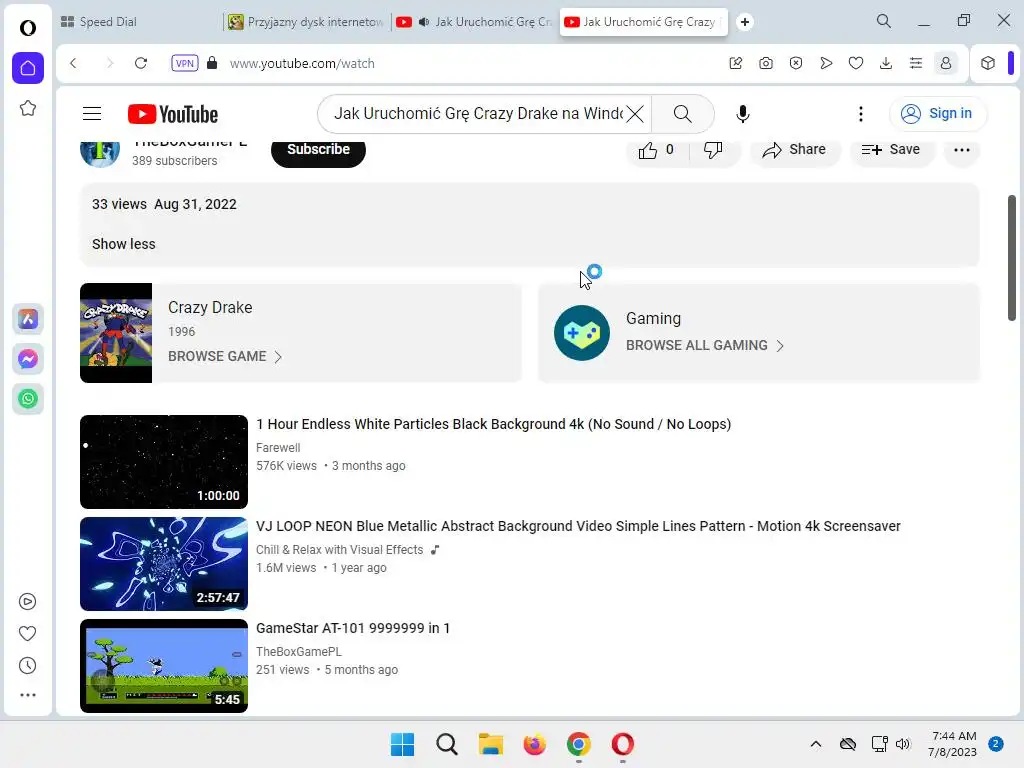Select the active Jak Uruchomić Grę Crazy tab
Image resolution: width=1024 pixels, height=768 pixels.
pyautogui.click(x=643, y=22)
